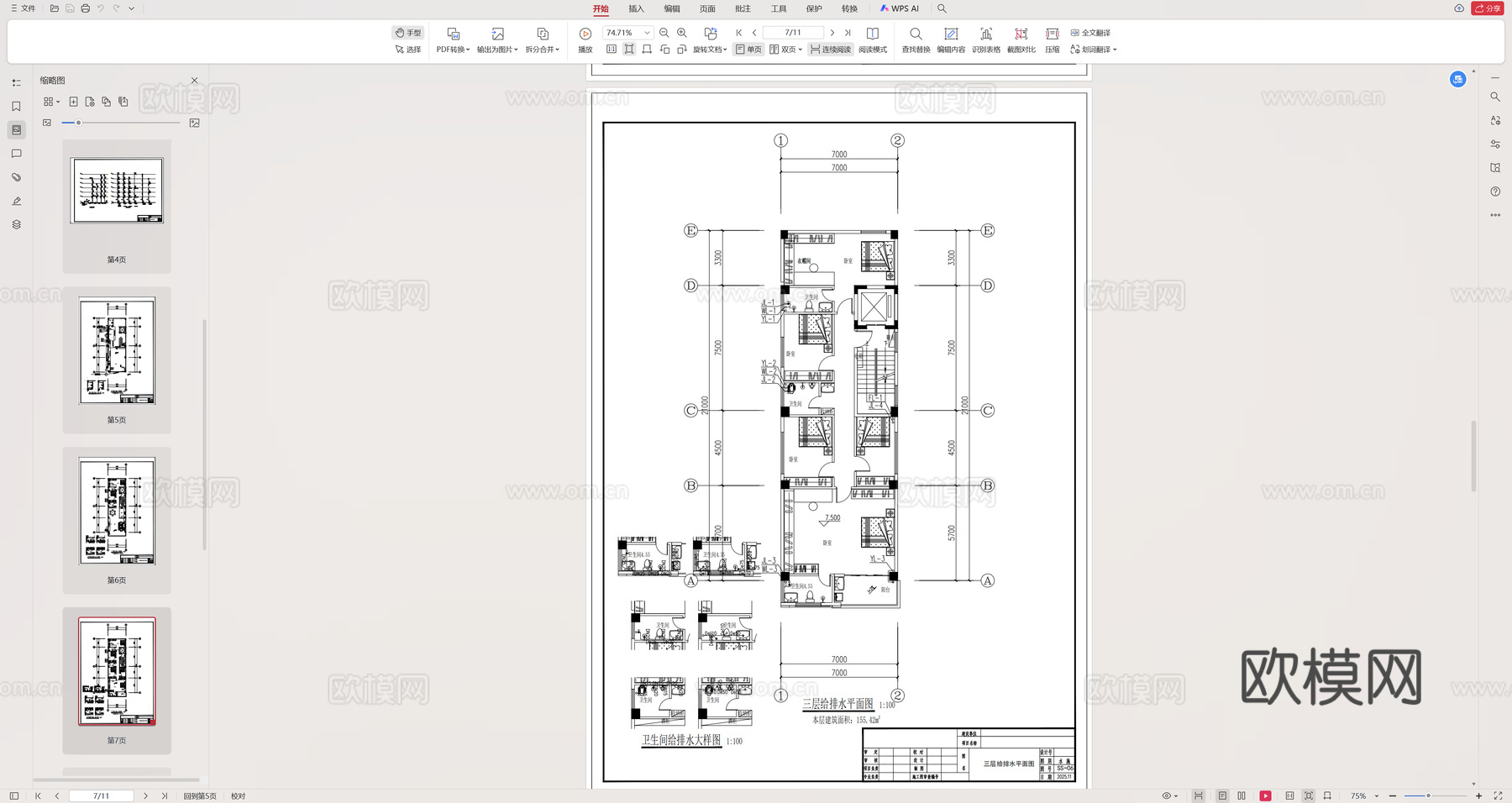The height and width of the screenshot is (803, 1512).
Task: Click insert page icon in thumbnail panel
Action: (73, 102)
